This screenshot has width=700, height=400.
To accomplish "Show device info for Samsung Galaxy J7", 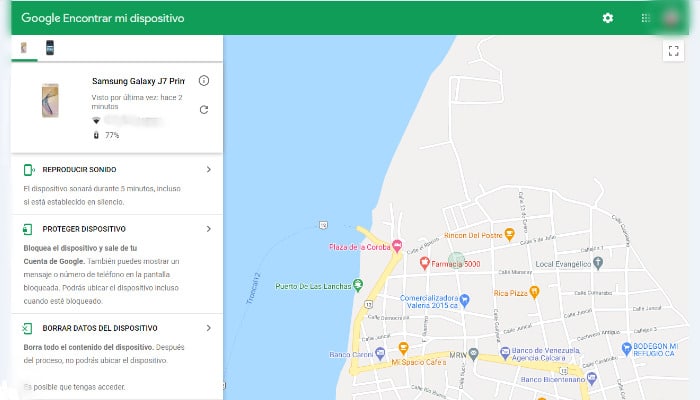I will tap(204, 81).
